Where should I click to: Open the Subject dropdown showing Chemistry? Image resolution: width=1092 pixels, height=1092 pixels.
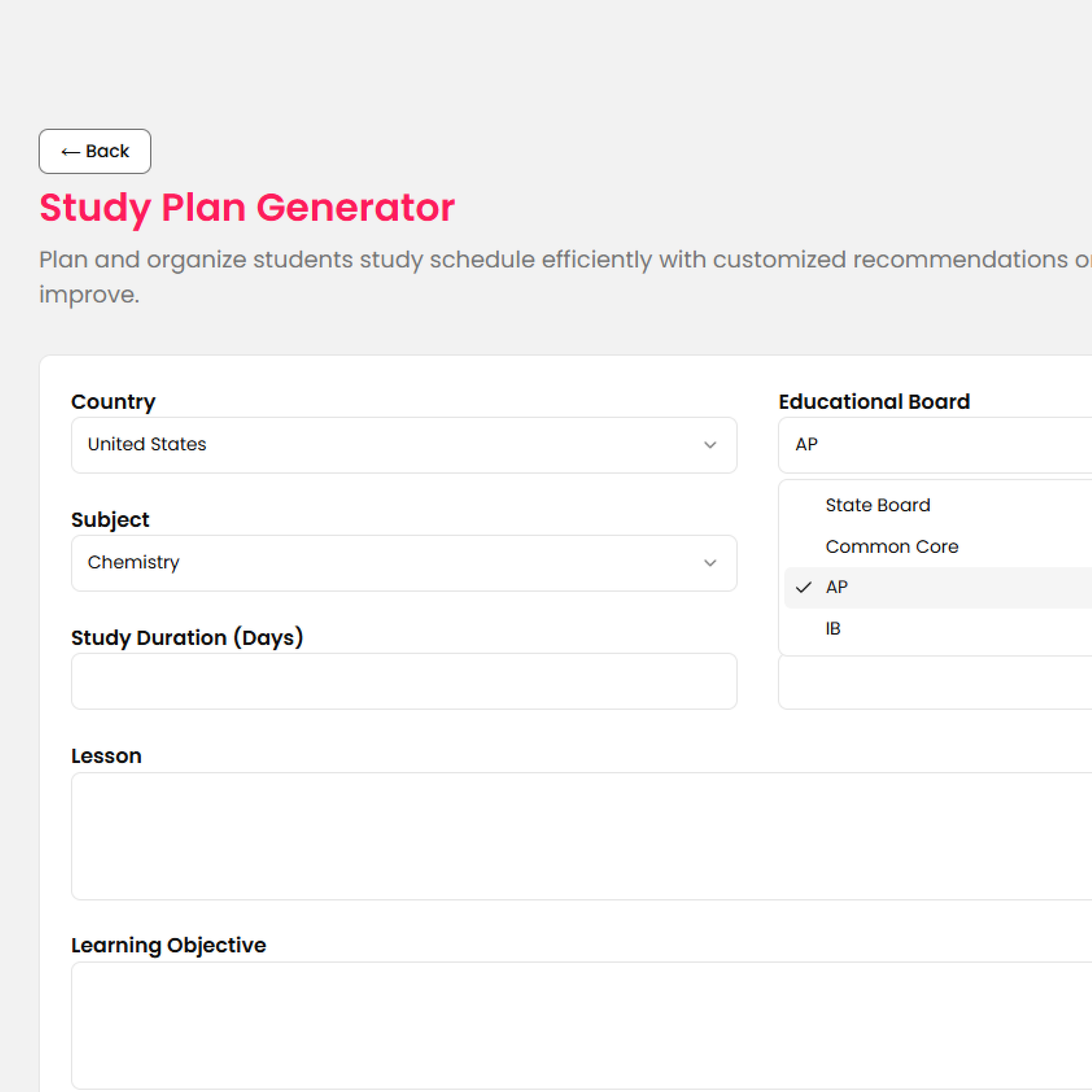pyautogui.click(x=404, y=563)
